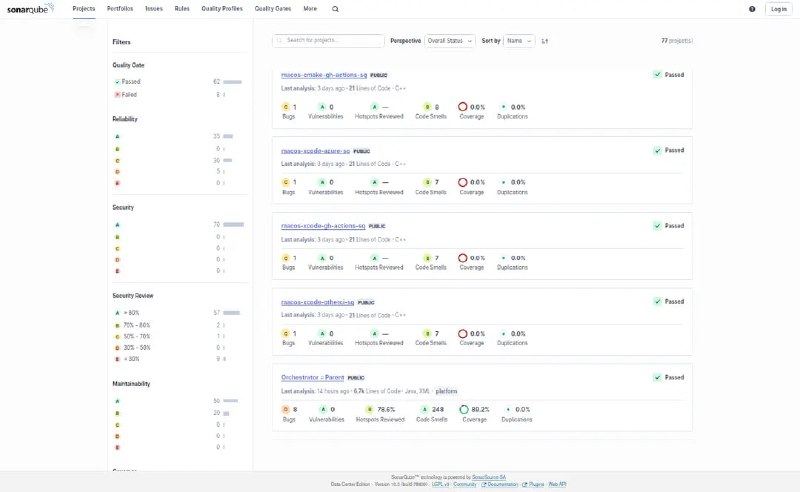Open the Documentation footer link
This screenshot has width=800, height=492.
499,484
